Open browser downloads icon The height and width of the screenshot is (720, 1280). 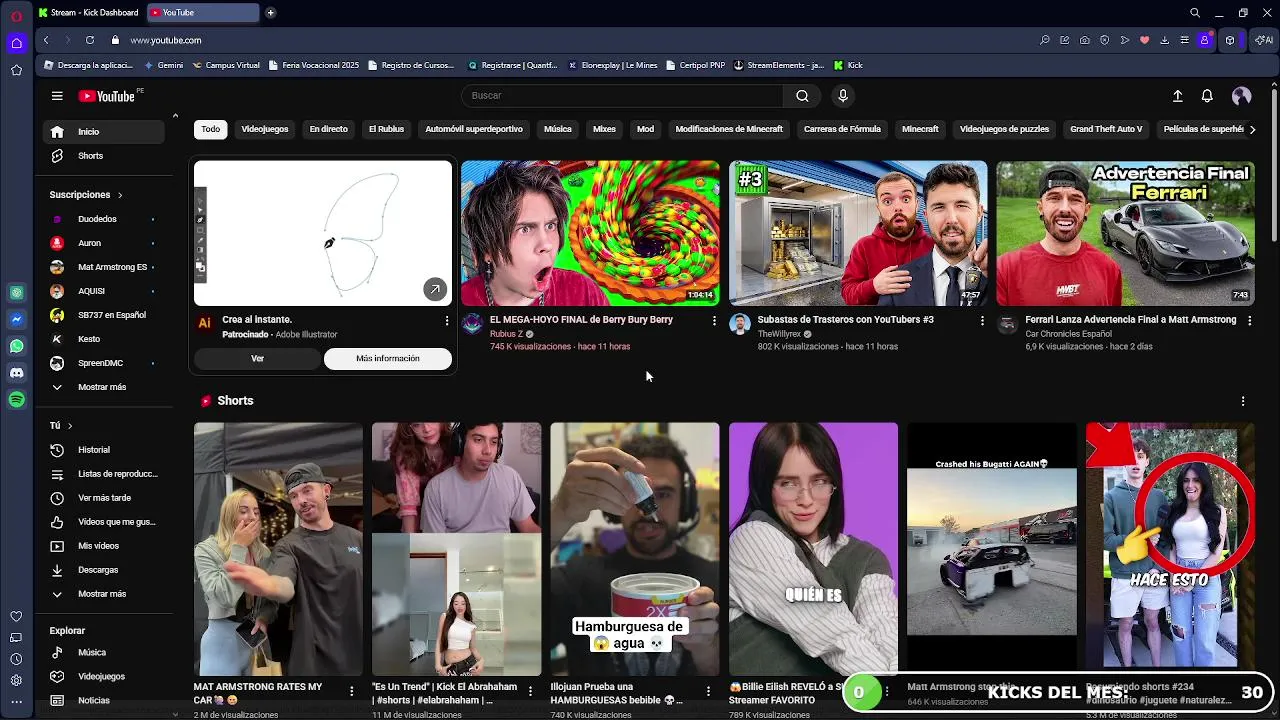pos(1164,40)
